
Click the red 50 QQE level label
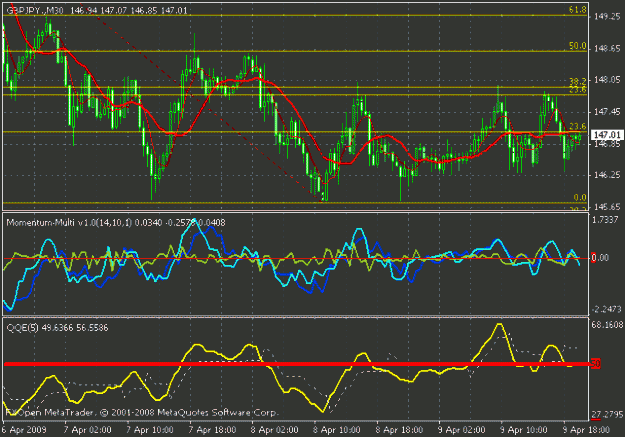point(596,364)
